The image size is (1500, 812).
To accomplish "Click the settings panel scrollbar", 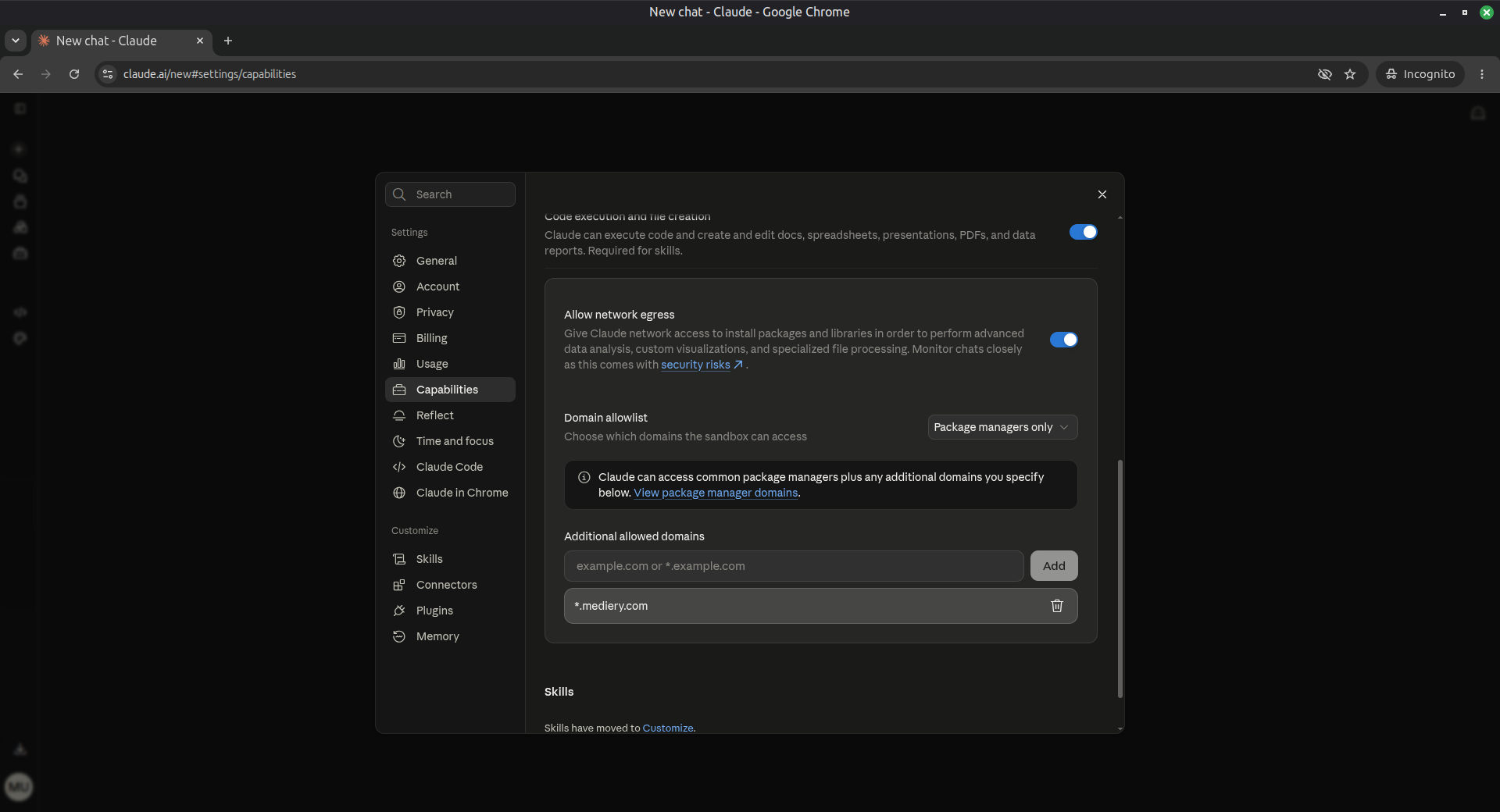I will click(x=1120, y=578).
